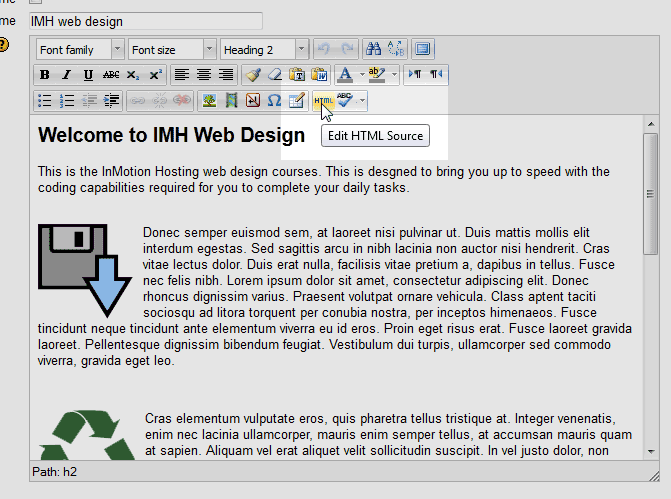
Task: Toggle fullscreen editor mode
Action: click(x=423, y=49)
